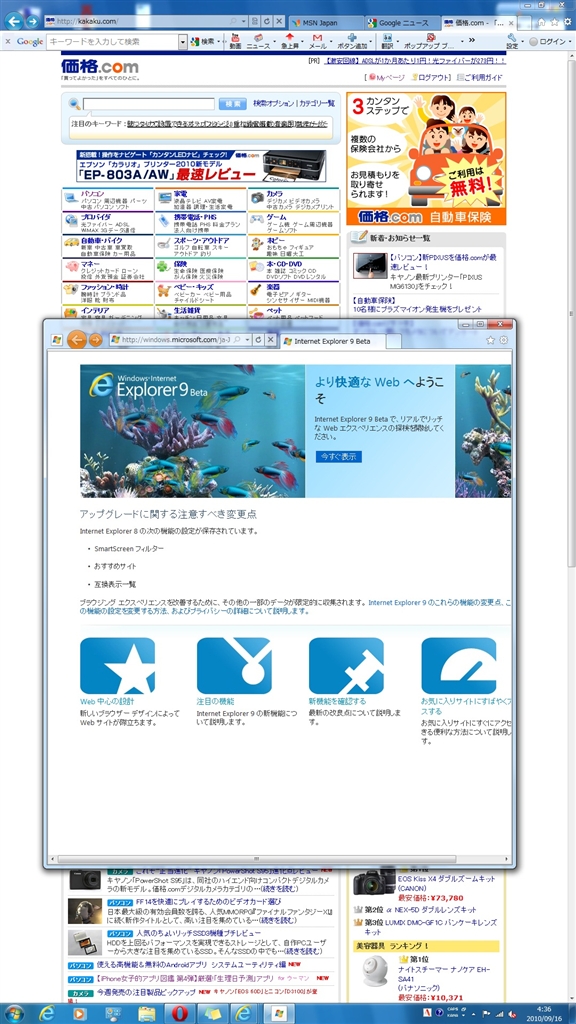Click back button in IE9 Beta window
The image size is (576, 1024).
click(76, 340)
